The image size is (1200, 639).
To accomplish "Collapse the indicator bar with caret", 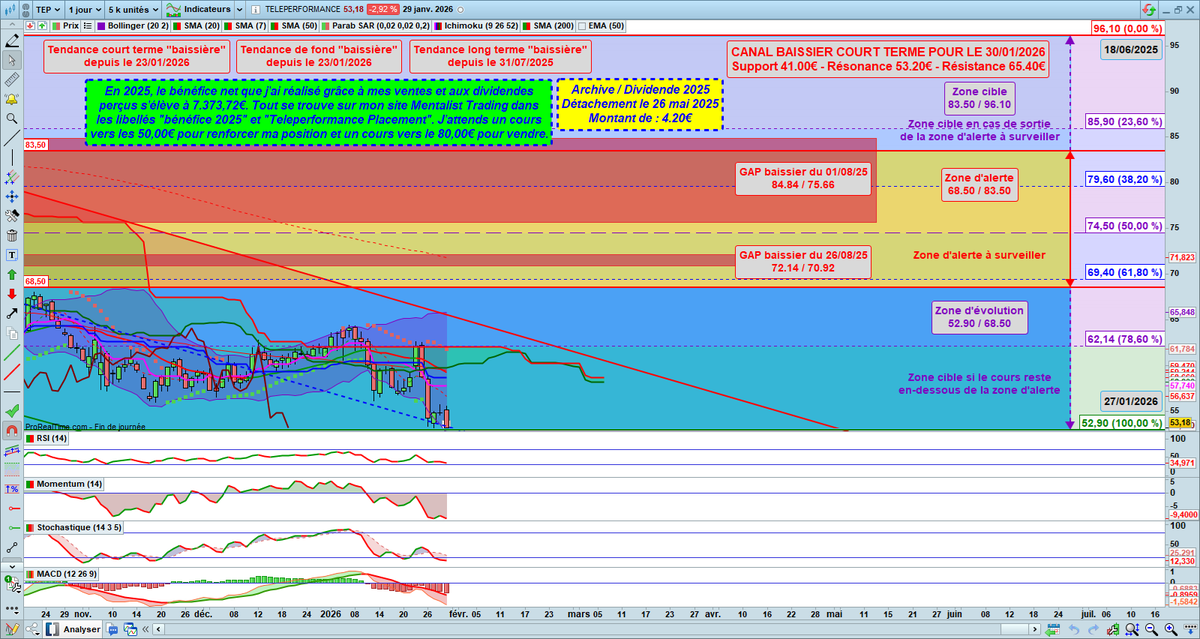I will tap(12, 25).
